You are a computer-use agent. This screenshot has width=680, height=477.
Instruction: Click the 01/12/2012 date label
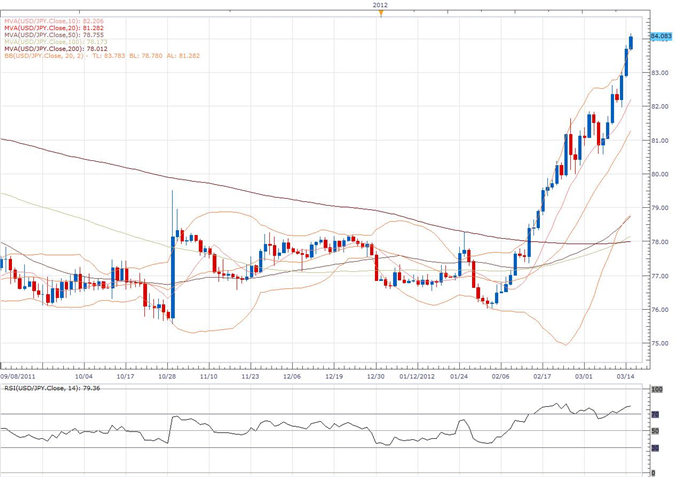[x=416, y=377]
